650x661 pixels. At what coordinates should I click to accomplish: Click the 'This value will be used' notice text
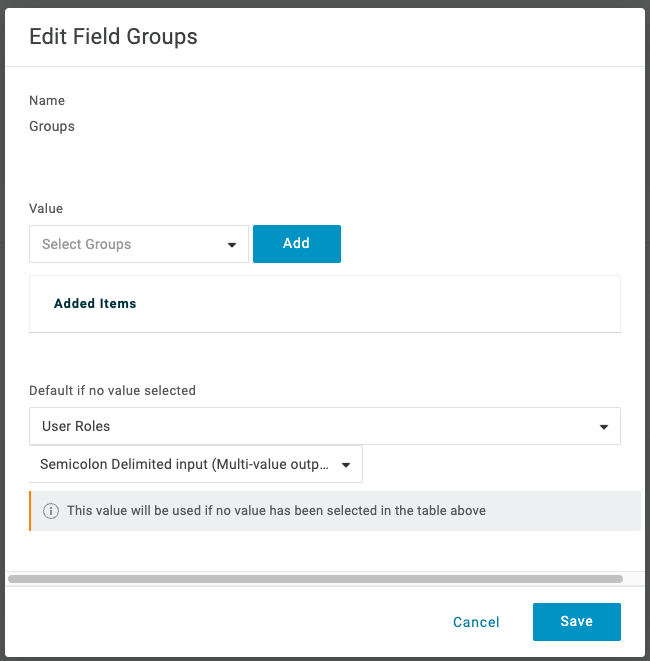coord(276,511)
